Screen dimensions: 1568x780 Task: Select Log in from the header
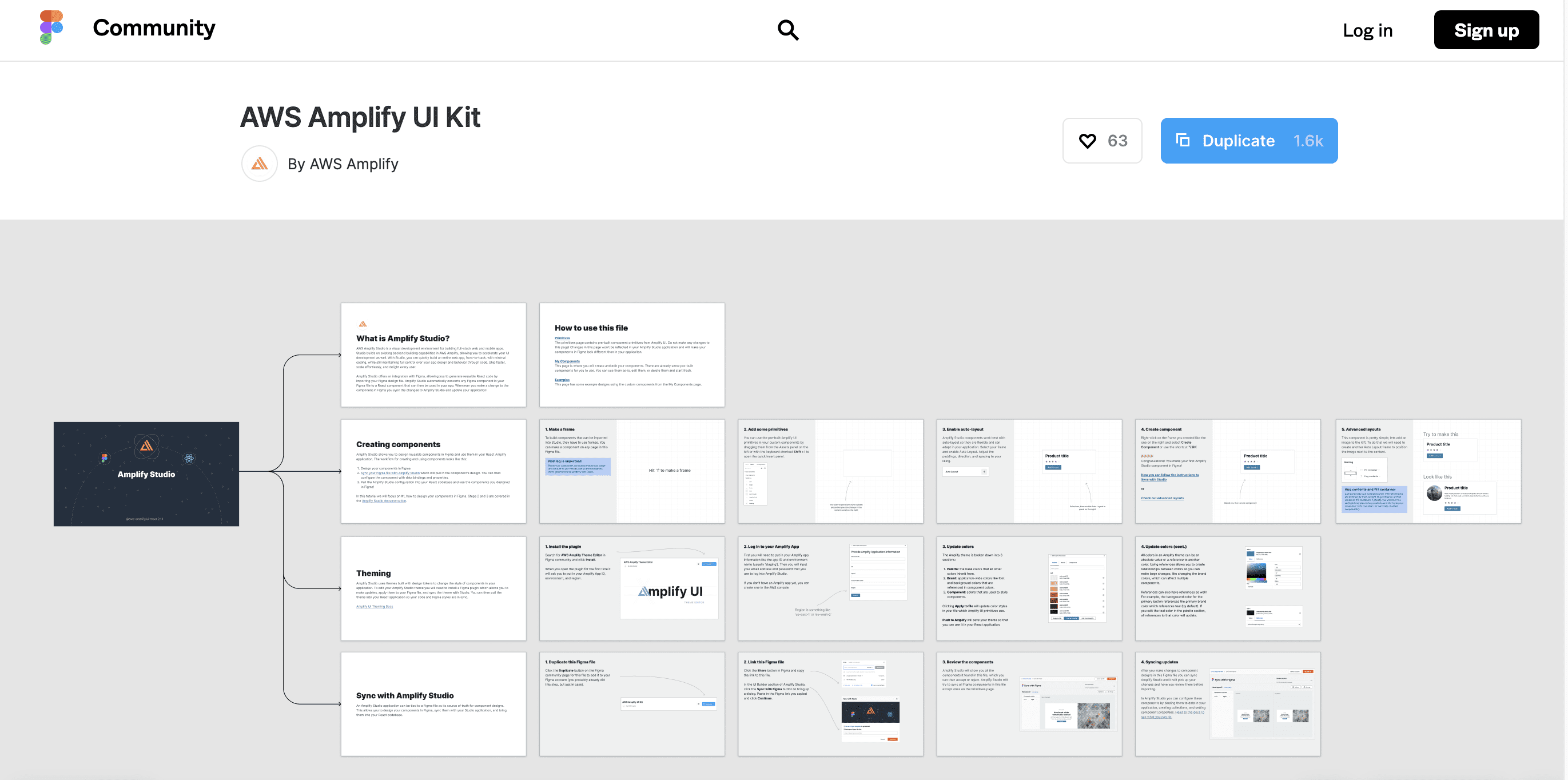tap(1367, 30)
